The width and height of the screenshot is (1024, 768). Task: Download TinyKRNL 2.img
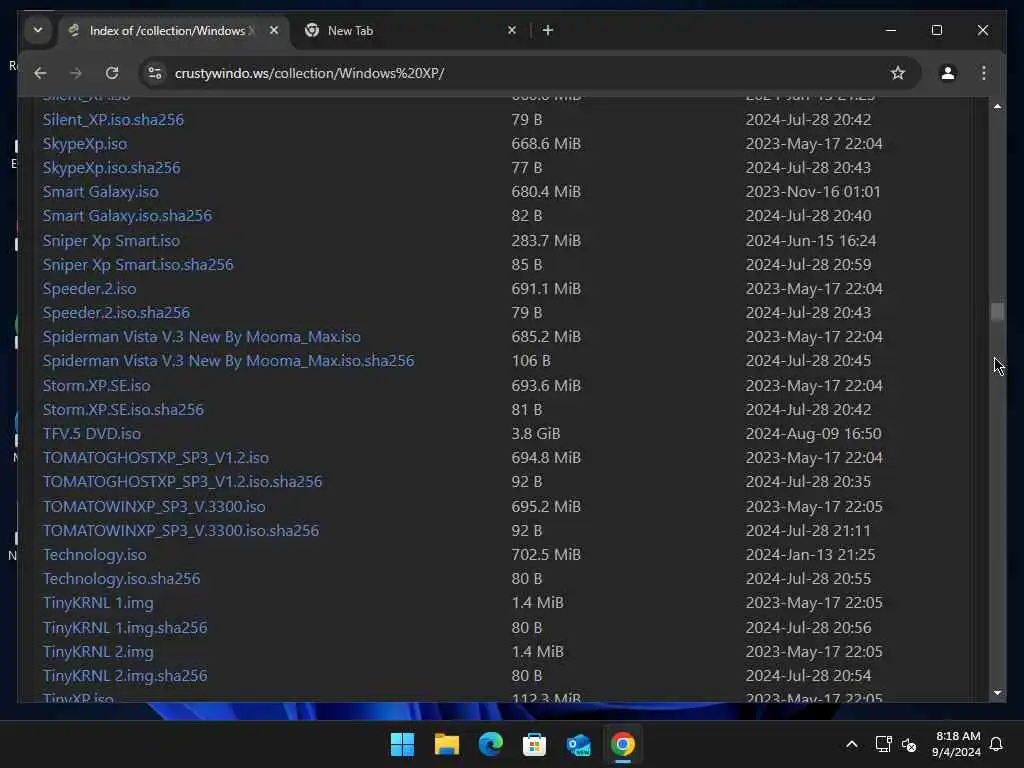98,652
